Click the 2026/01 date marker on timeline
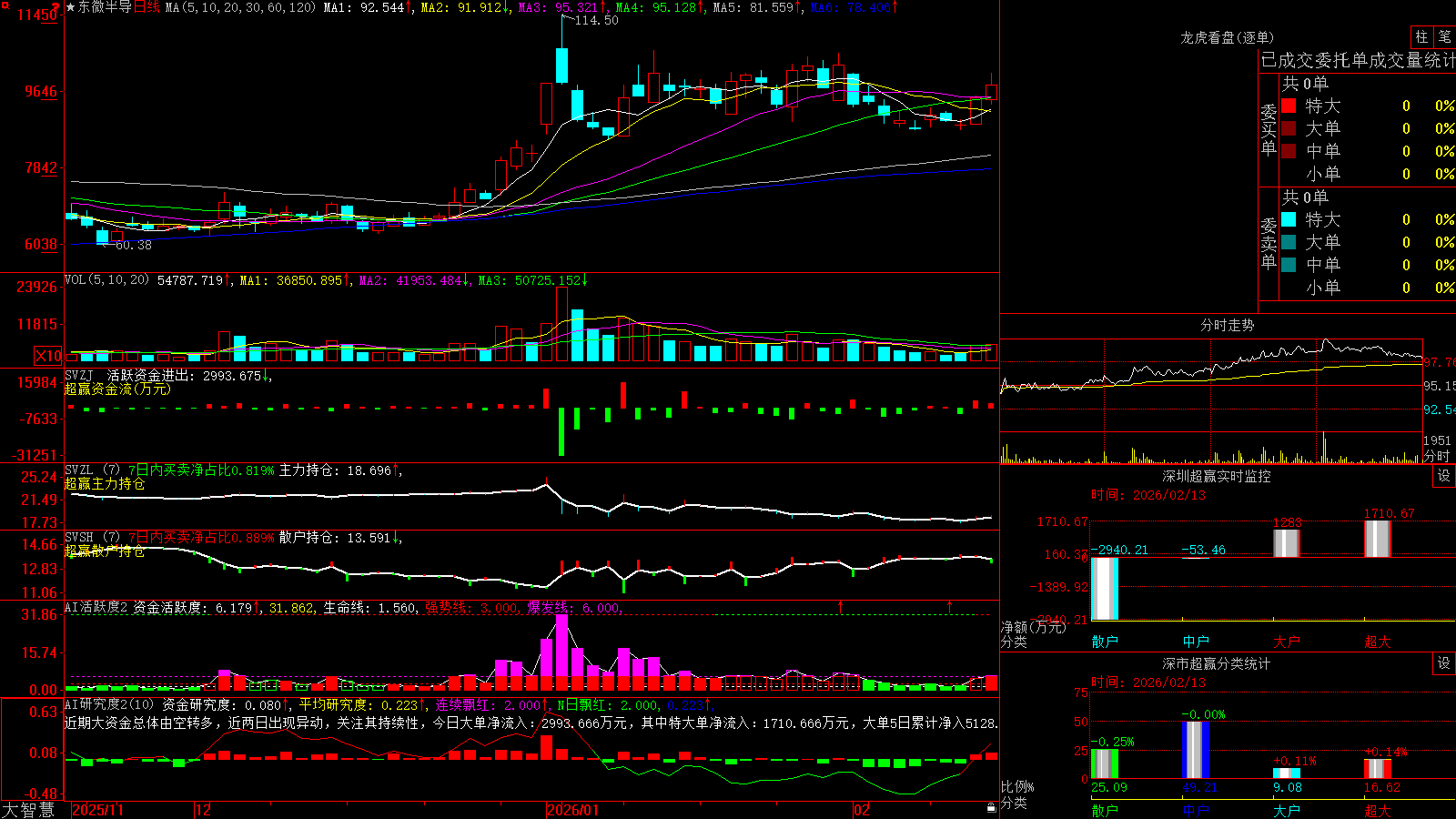 572,810
